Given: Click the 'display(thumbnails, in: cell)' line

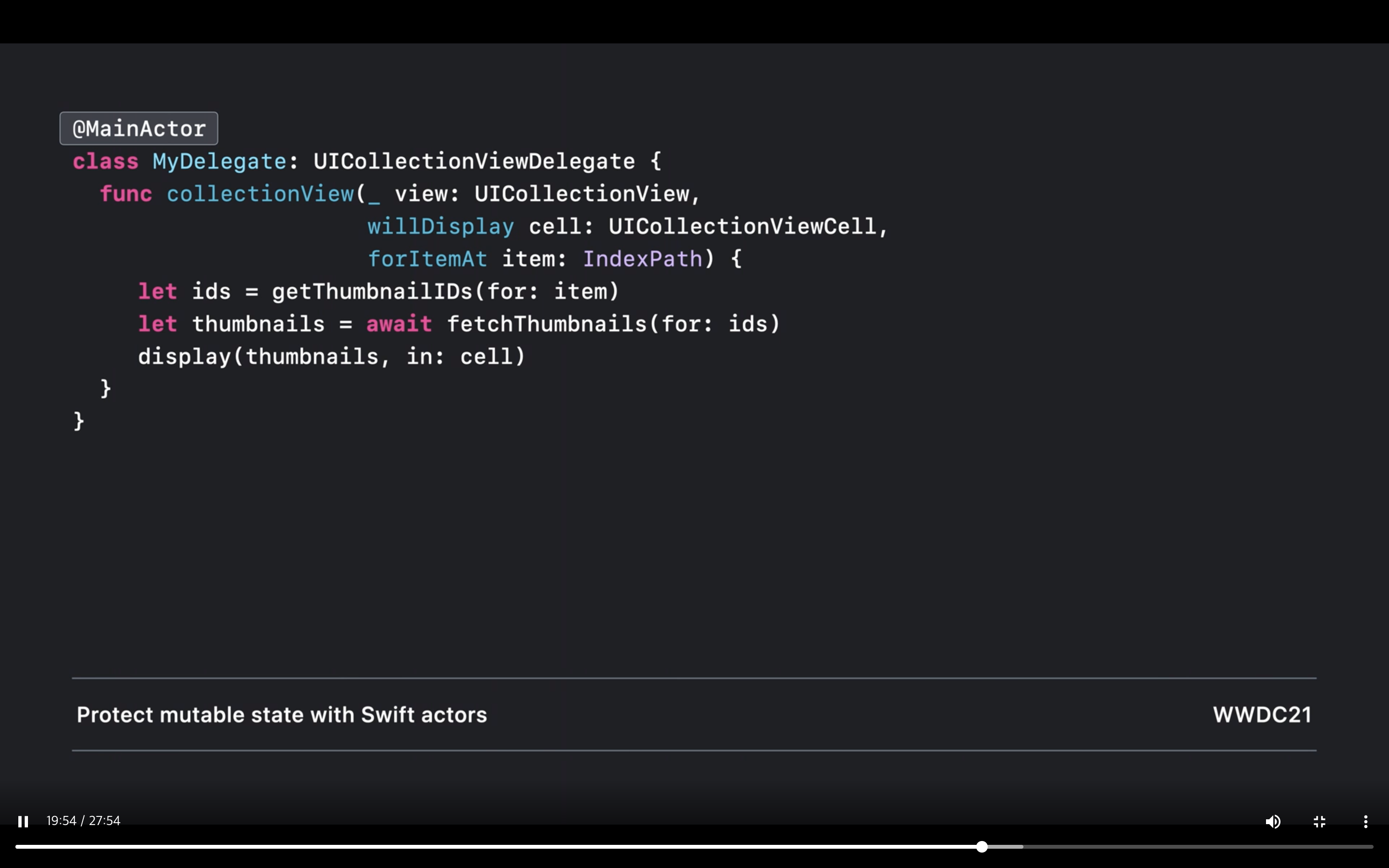Looking at the screenshot, I should tap(331, 356).
